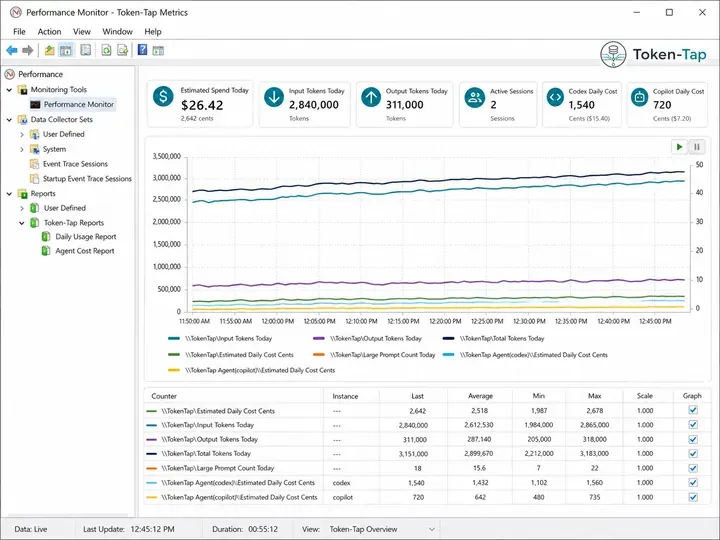Uncheck Graph for Estimated Daily Cost Cents
Screen dimensions: 720x540
693,410
